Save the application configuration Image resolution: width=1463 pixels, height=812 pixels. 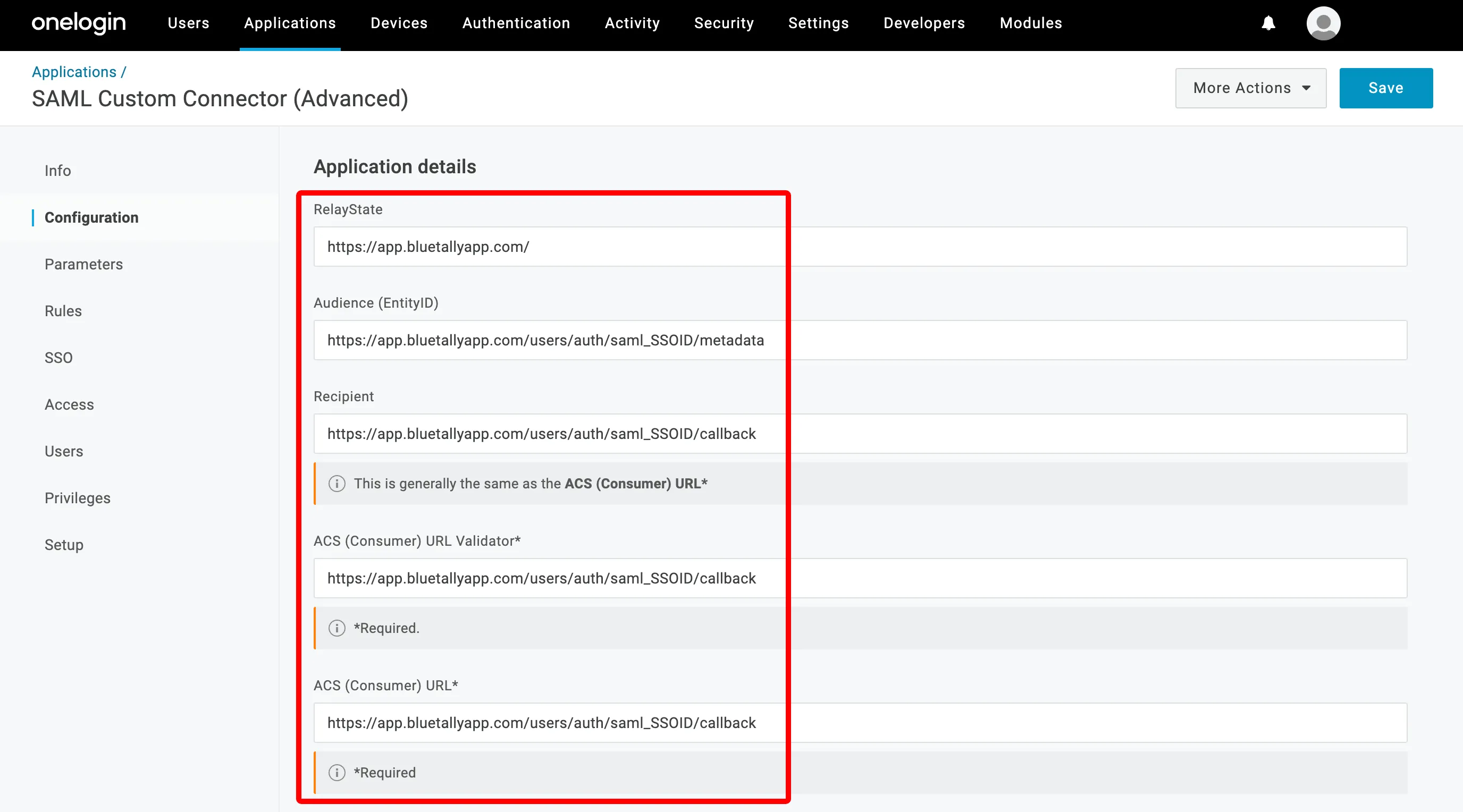1386,88
